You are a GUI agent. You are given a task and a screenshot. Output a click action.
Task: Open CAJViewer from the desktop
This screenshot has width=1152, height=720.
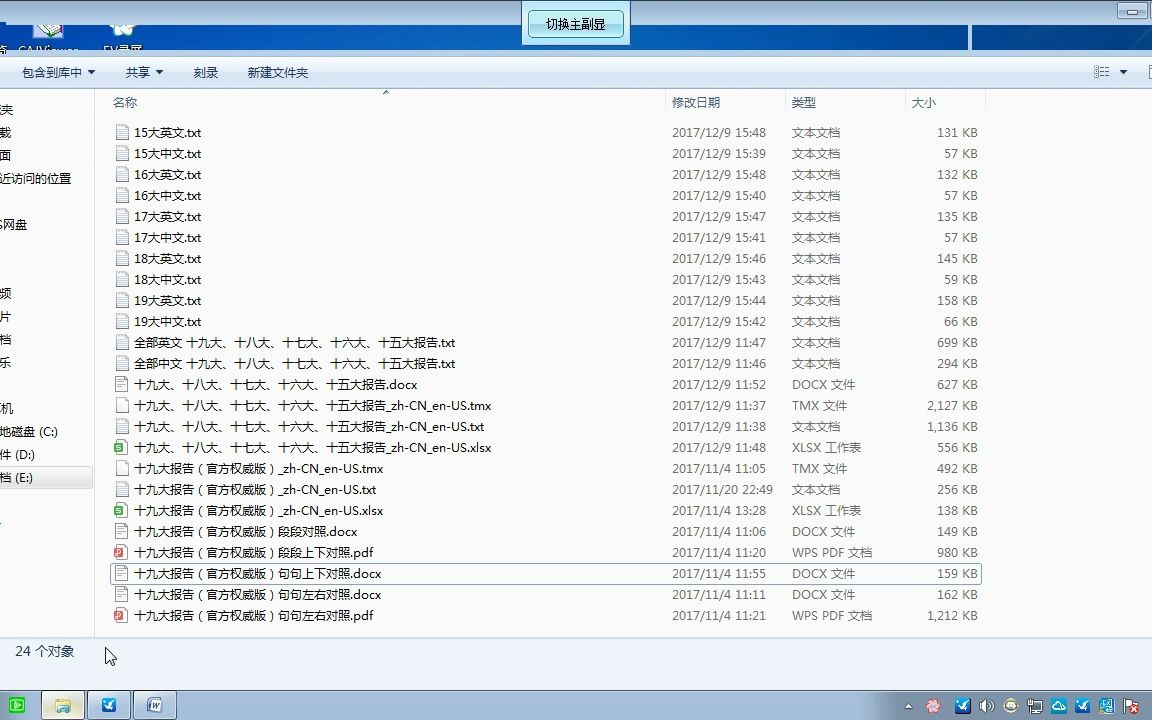point(48,30)
